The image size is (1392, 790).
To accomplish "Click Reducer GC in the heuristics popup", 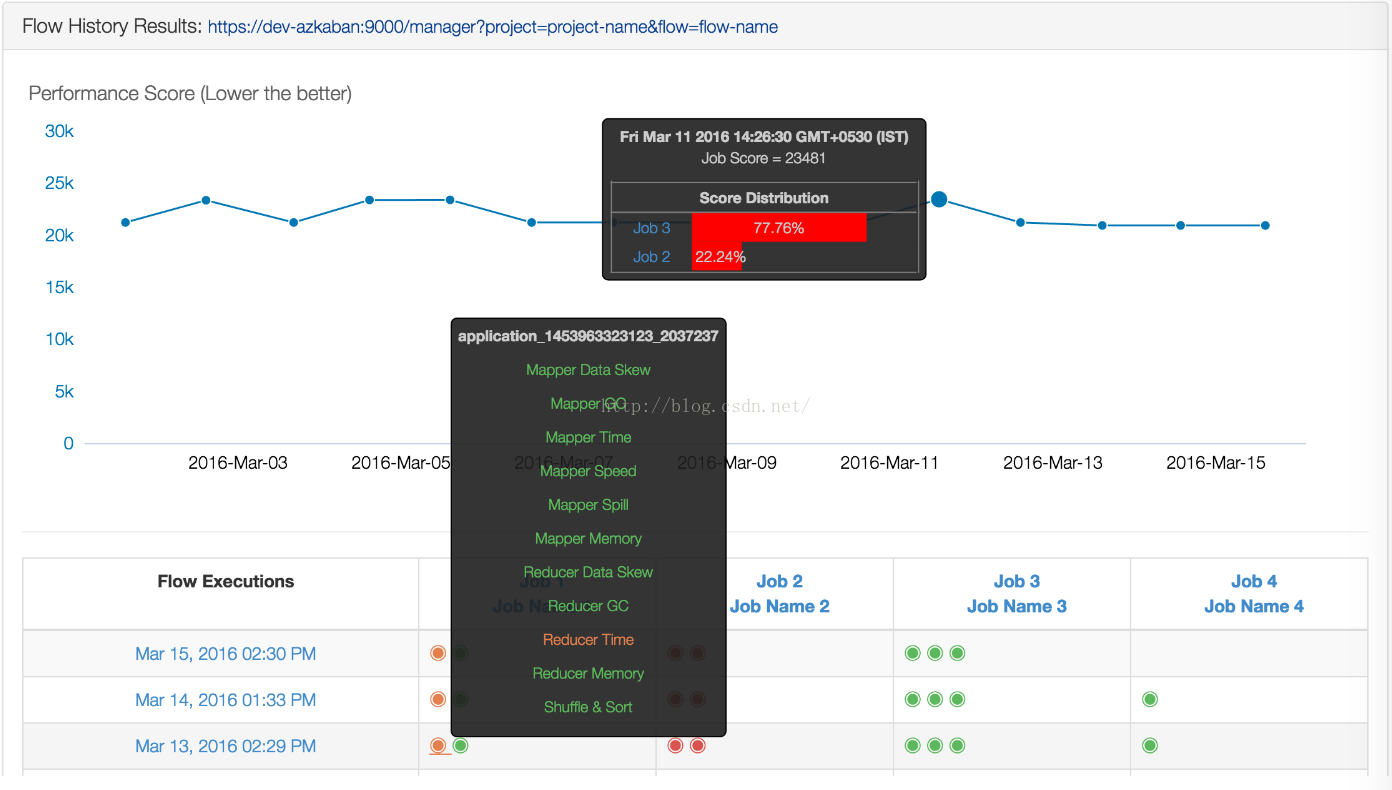I will [588, 606].
